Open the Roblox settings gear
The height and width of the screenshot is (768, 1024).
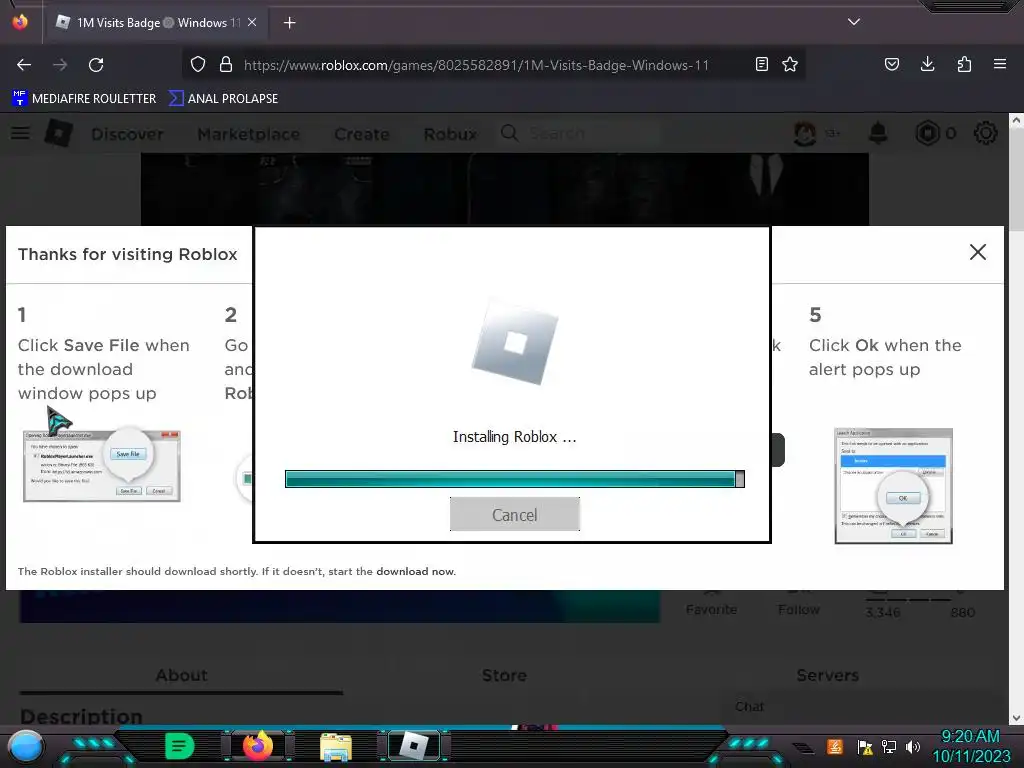(985, 133)
